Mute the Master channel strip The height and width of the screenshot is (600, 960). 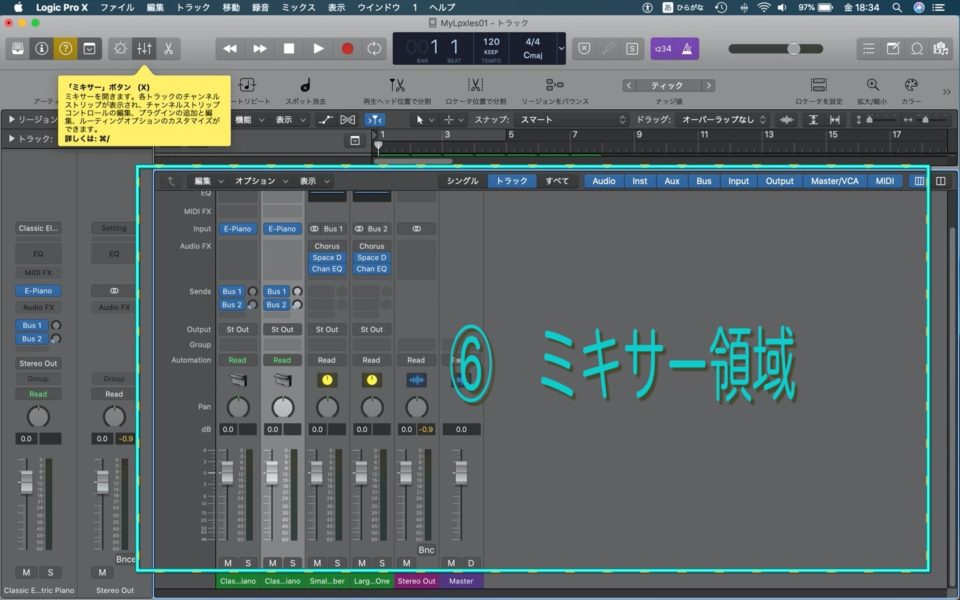(x=451, y=563)
